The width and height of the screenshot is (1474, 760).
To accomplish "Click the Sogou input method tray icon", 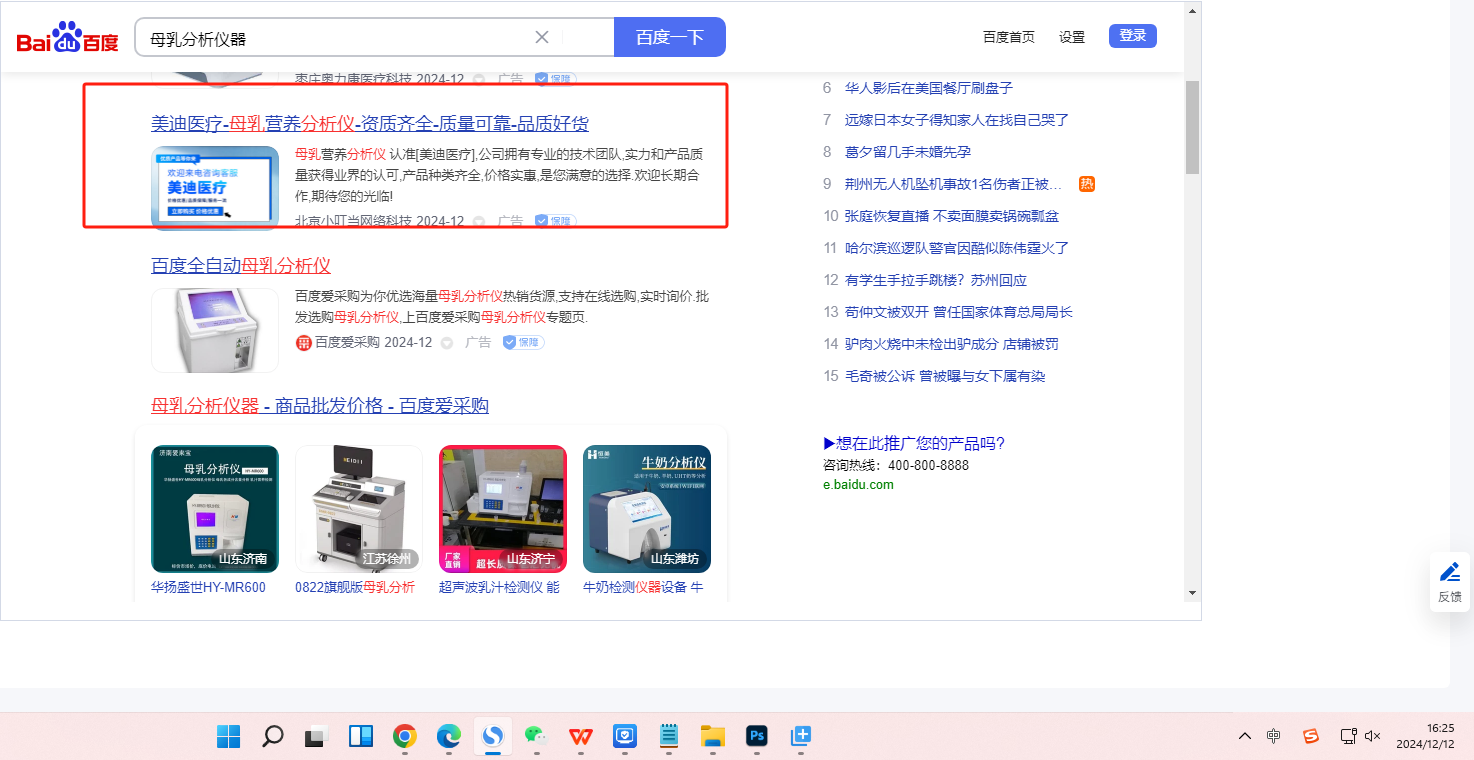I will point(1311,737).
